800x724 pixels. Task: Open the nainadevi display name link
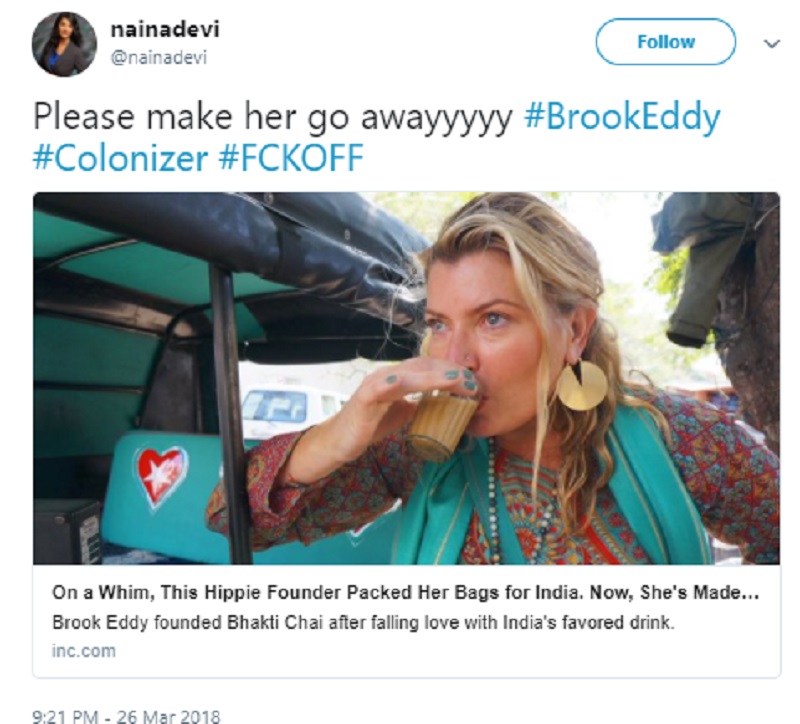click(165, 29)
